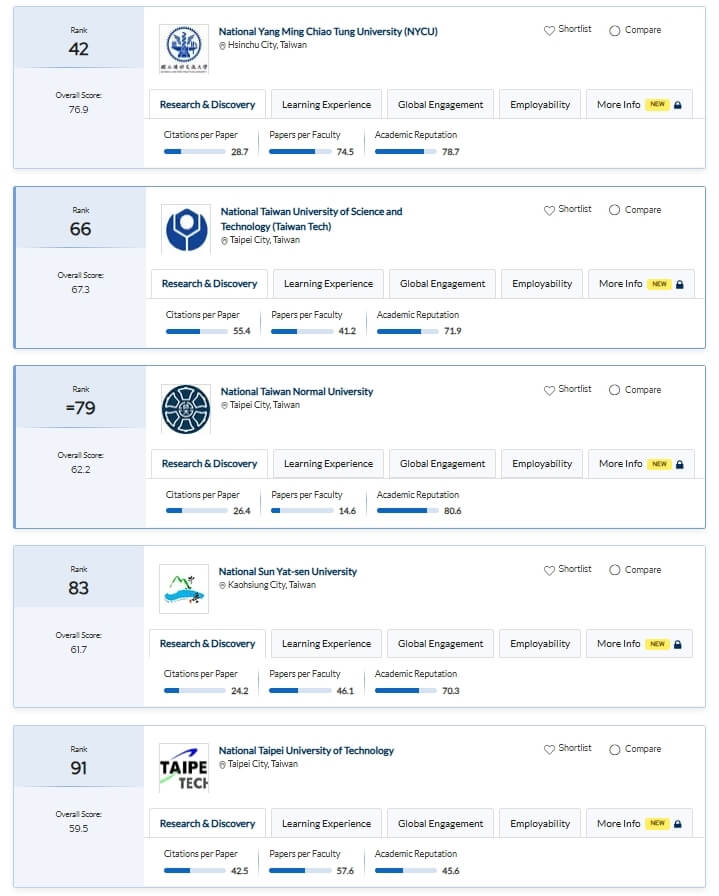Click National Sun Yat-sen University logo
Image resolution: width=719 pixels, height=896 pixels.
(x=183, y=589)
